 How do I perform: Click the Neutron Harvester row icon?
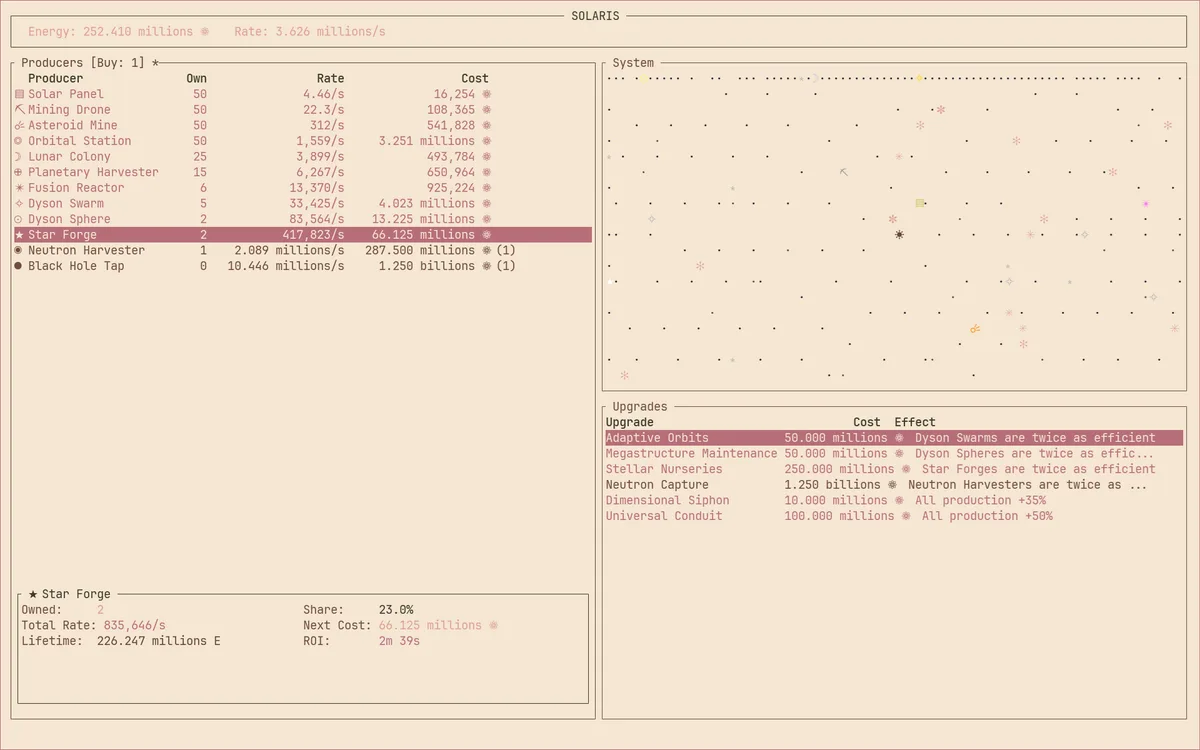[x=19, y=251]
